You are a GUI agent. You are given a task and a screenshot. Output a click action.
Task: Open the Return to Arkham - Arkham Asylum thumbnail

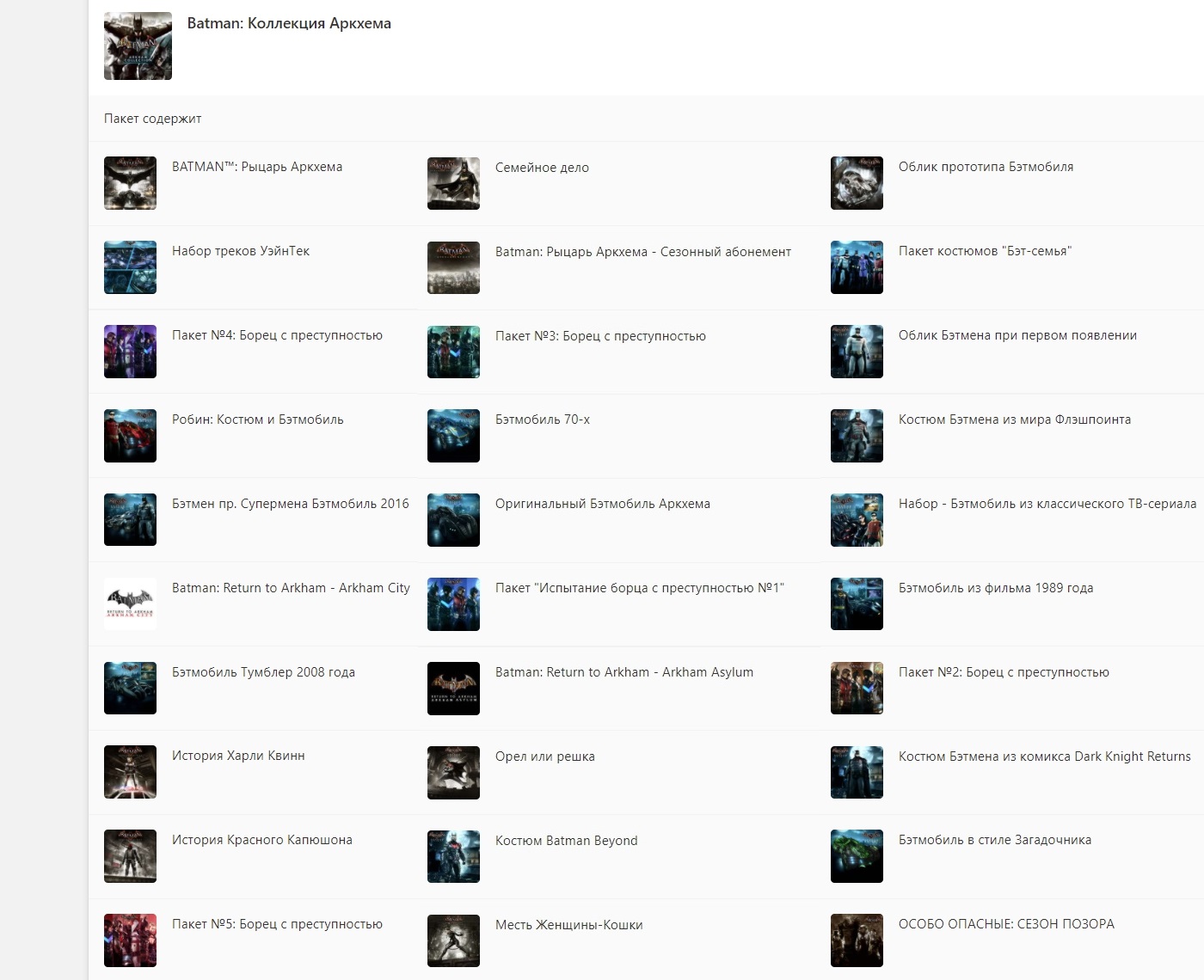click(x=453, y=689)
